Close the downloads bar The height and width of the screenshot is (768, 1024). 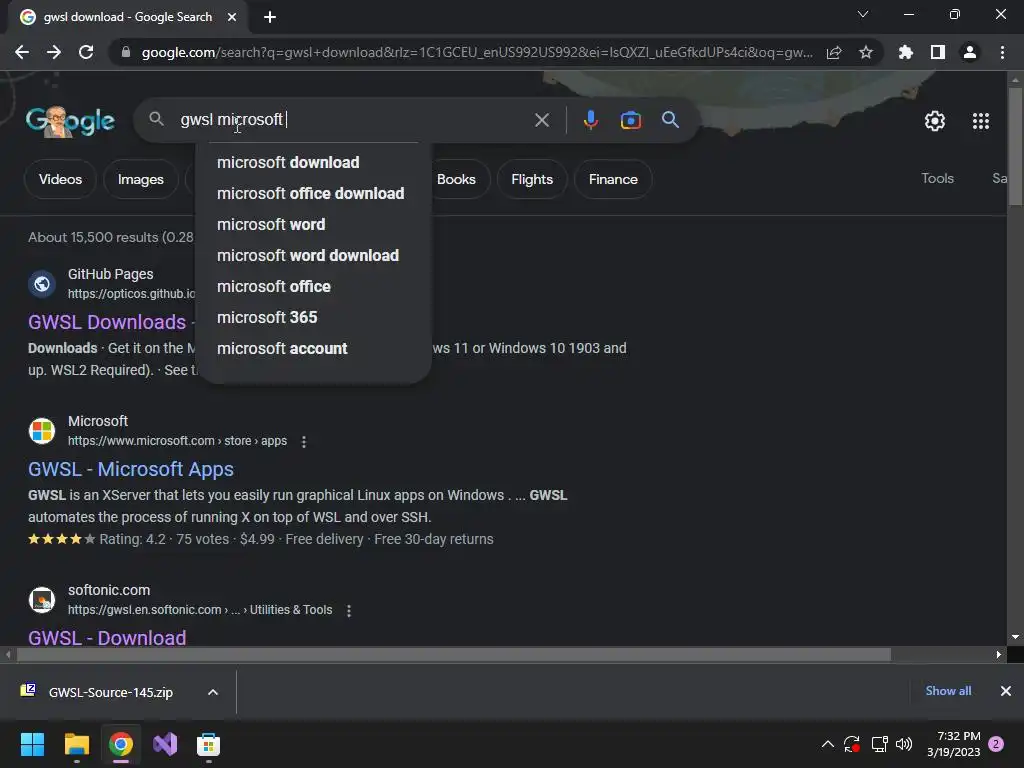(x=1006, y=691)
